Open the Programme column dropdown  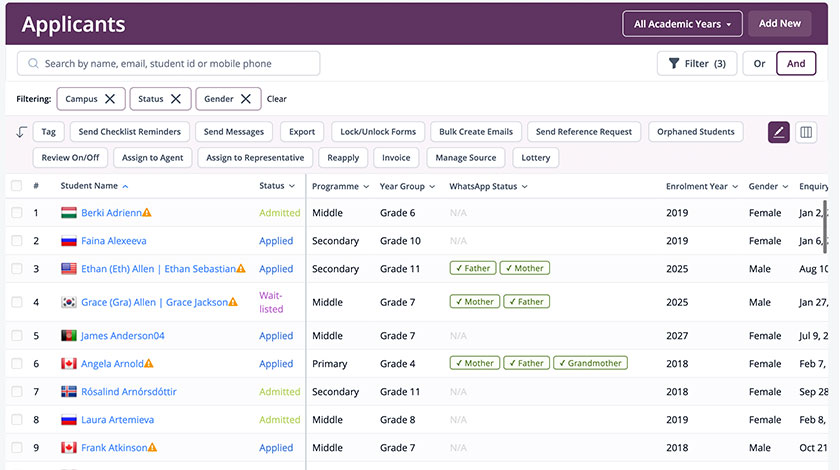coord(366,186)
